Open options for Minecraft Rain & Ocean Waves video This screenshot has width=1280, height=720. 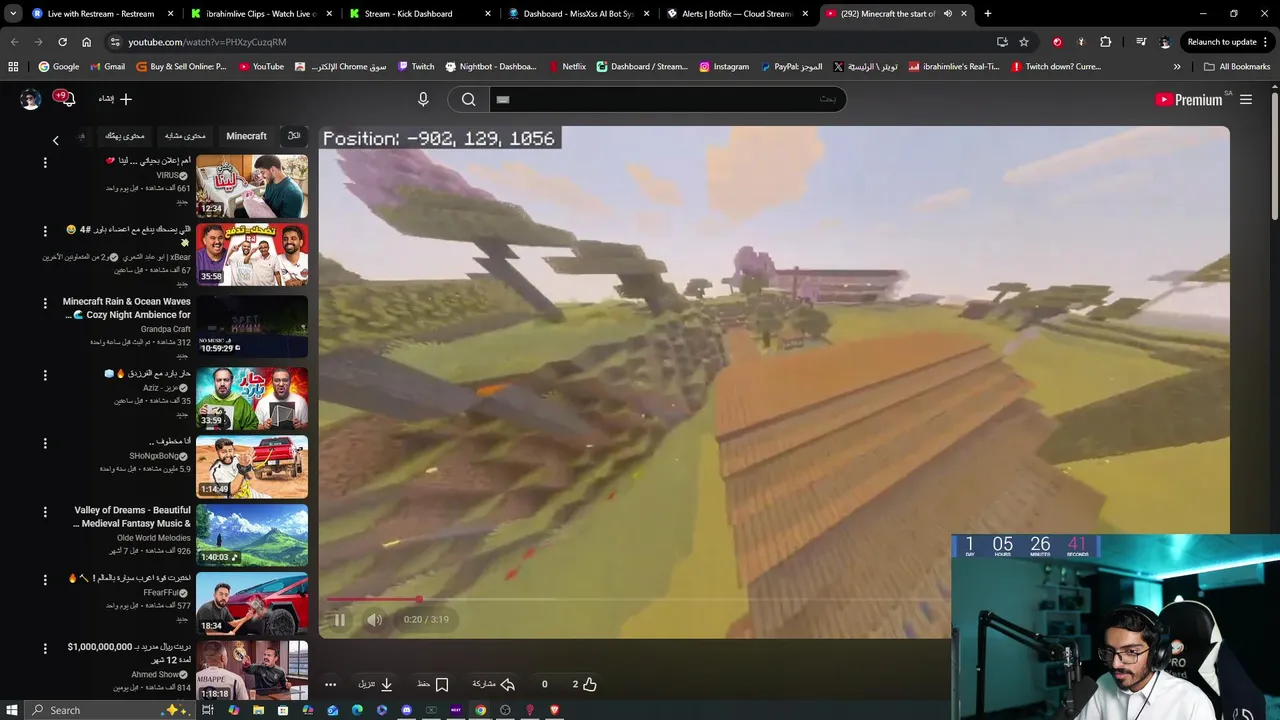point(45,303)
